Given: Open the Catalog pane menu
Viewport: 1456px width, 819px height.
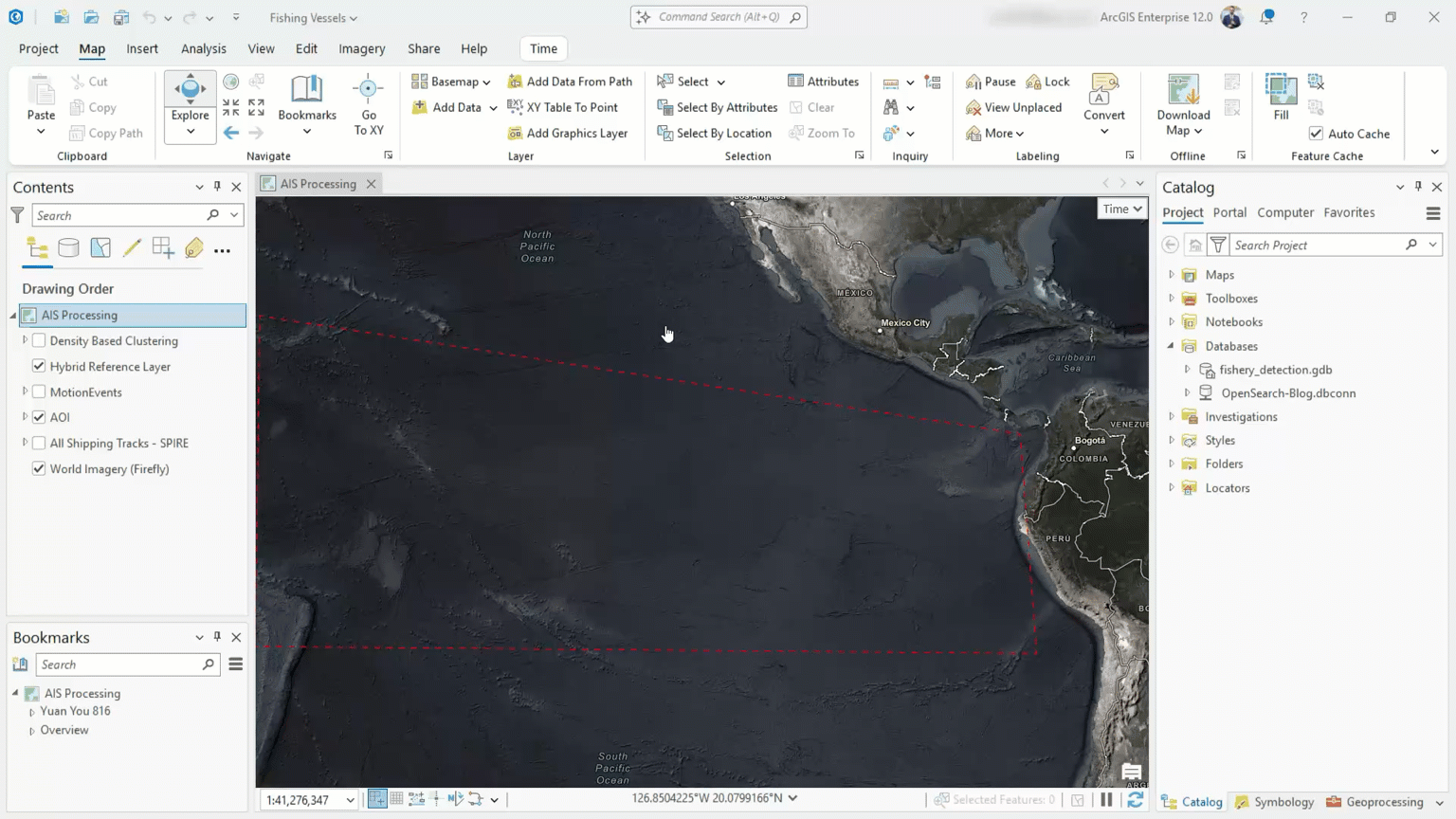Looking at the screenshot, I should pyautogui.click(x=1433, y=213).
